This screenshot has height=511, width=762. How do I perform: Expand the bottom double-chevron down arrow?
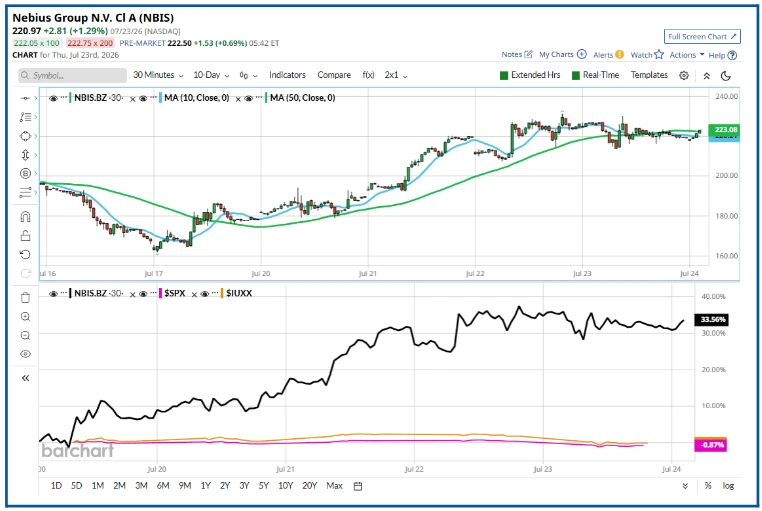[x=685, y=486]
